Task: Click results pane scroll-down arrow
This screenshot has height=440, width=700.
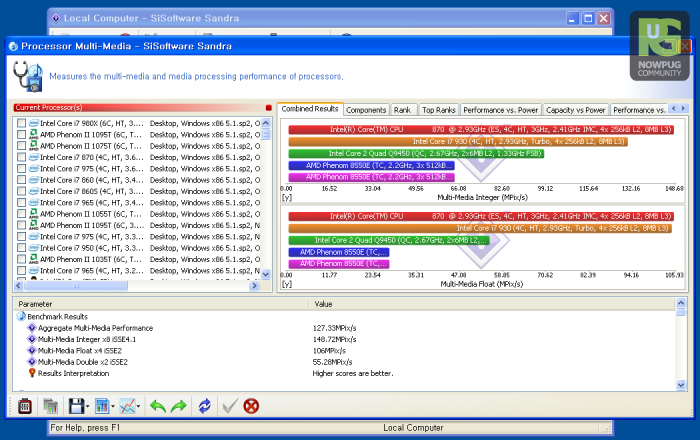Action: coord(681,385)
